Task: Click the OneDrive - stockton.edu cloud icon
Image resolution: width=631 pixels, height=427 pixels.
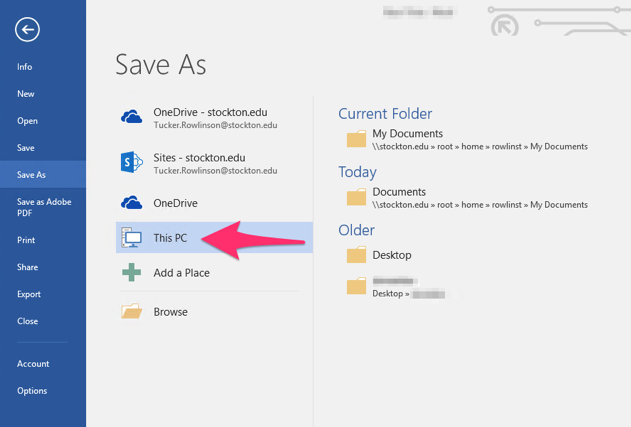Action: point(132,118)
